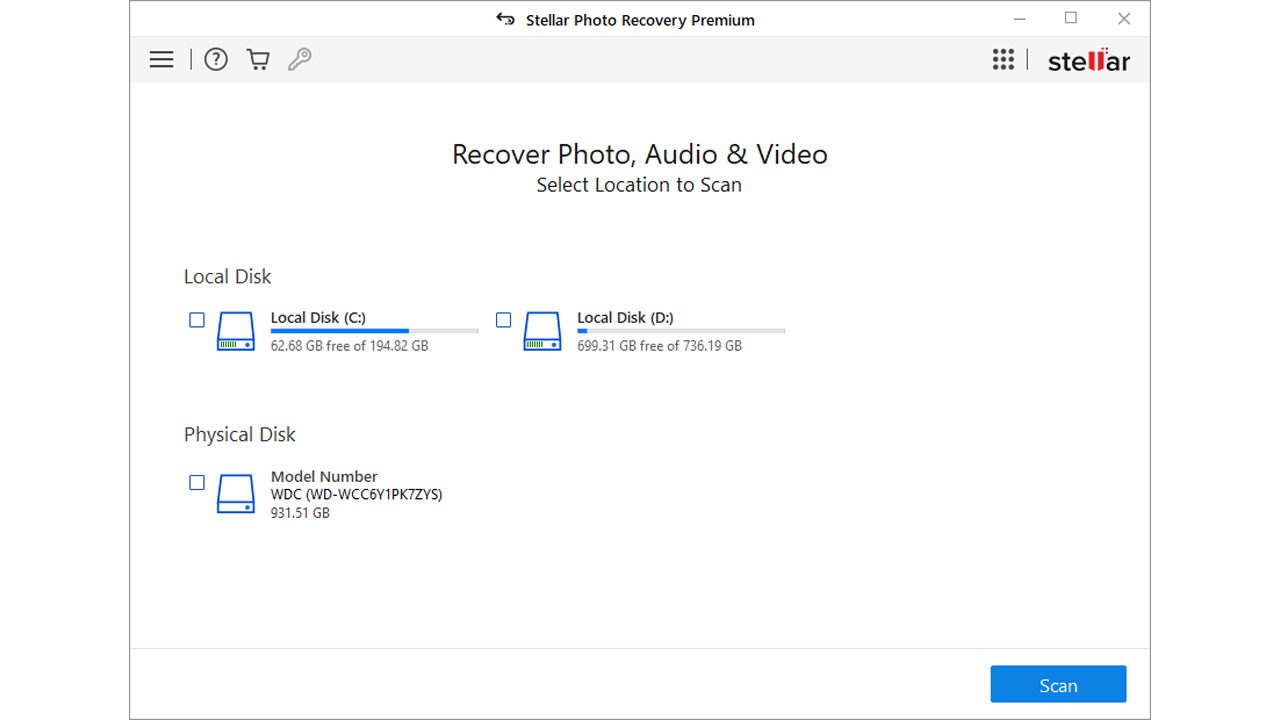
Task: Click the Local Disk (C:) drive icon
Action: (x=236, y=331)
